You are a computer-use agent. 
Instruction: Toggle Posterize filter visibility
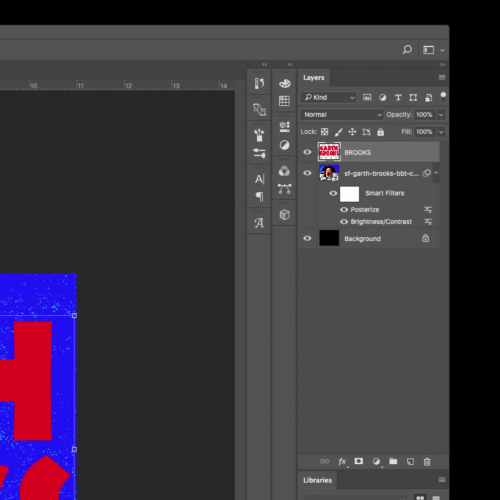[x=344, y=210]
